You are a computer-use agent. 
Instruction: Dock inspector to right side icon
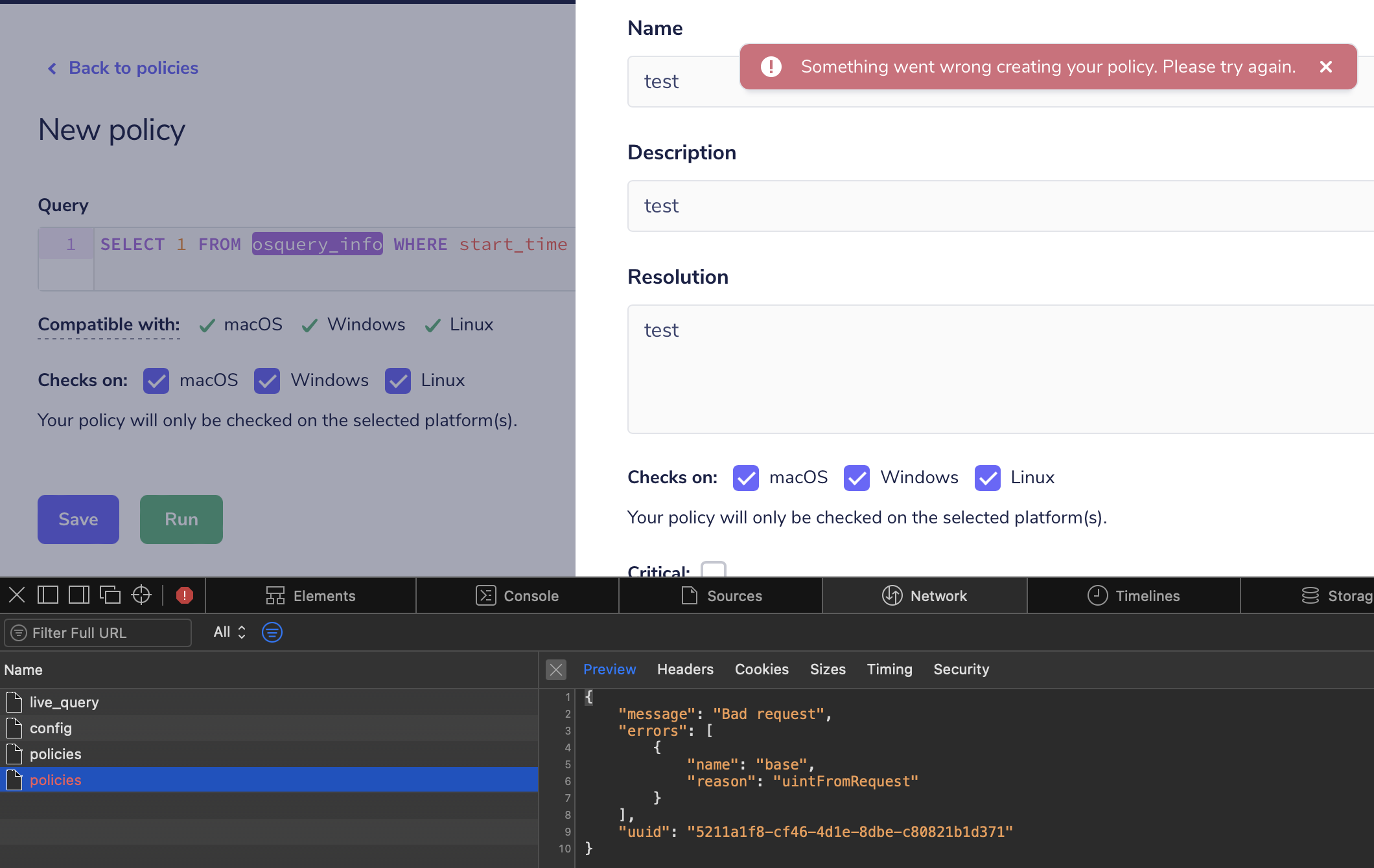click(x=79, y=595)
